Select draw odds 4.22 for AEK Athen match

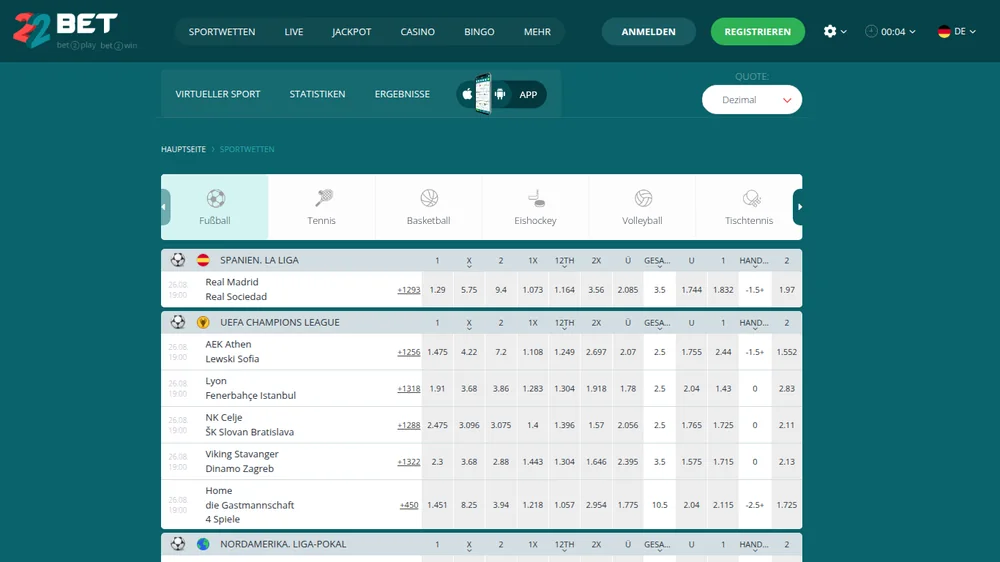pyautogui.click(x=469, y=352)
